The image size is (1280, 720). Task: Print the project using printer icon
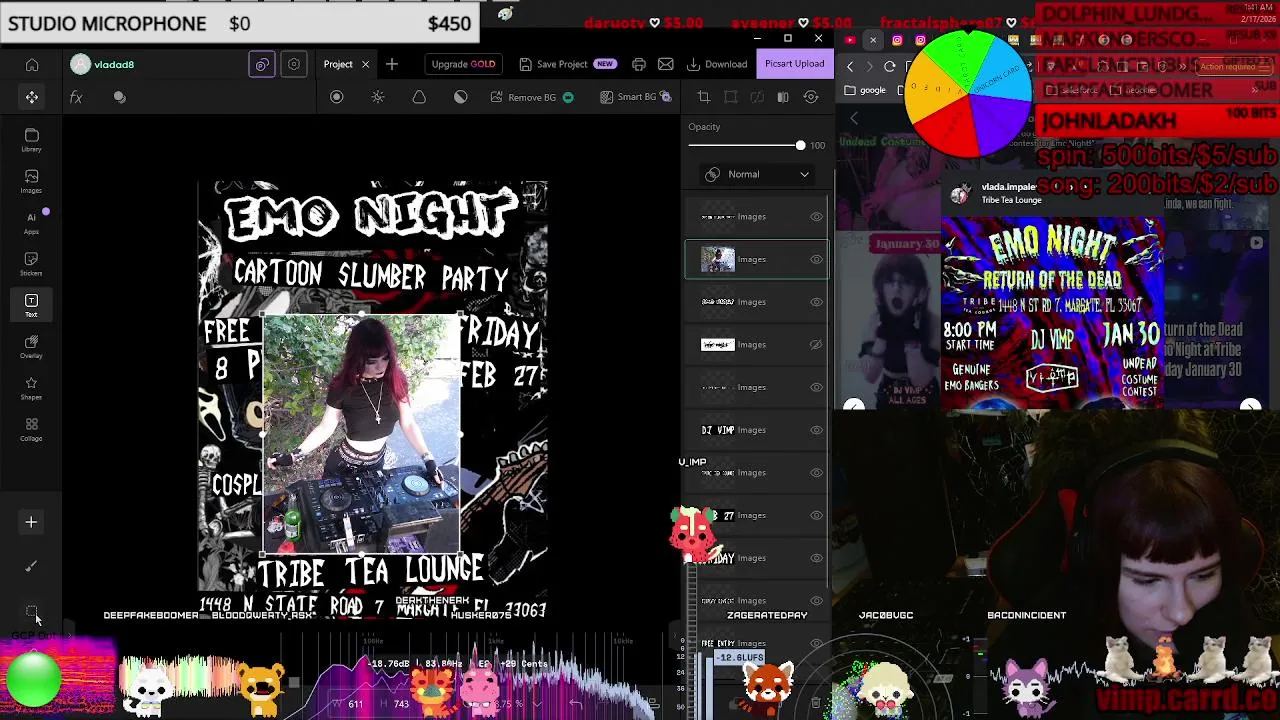click(639, 64)
